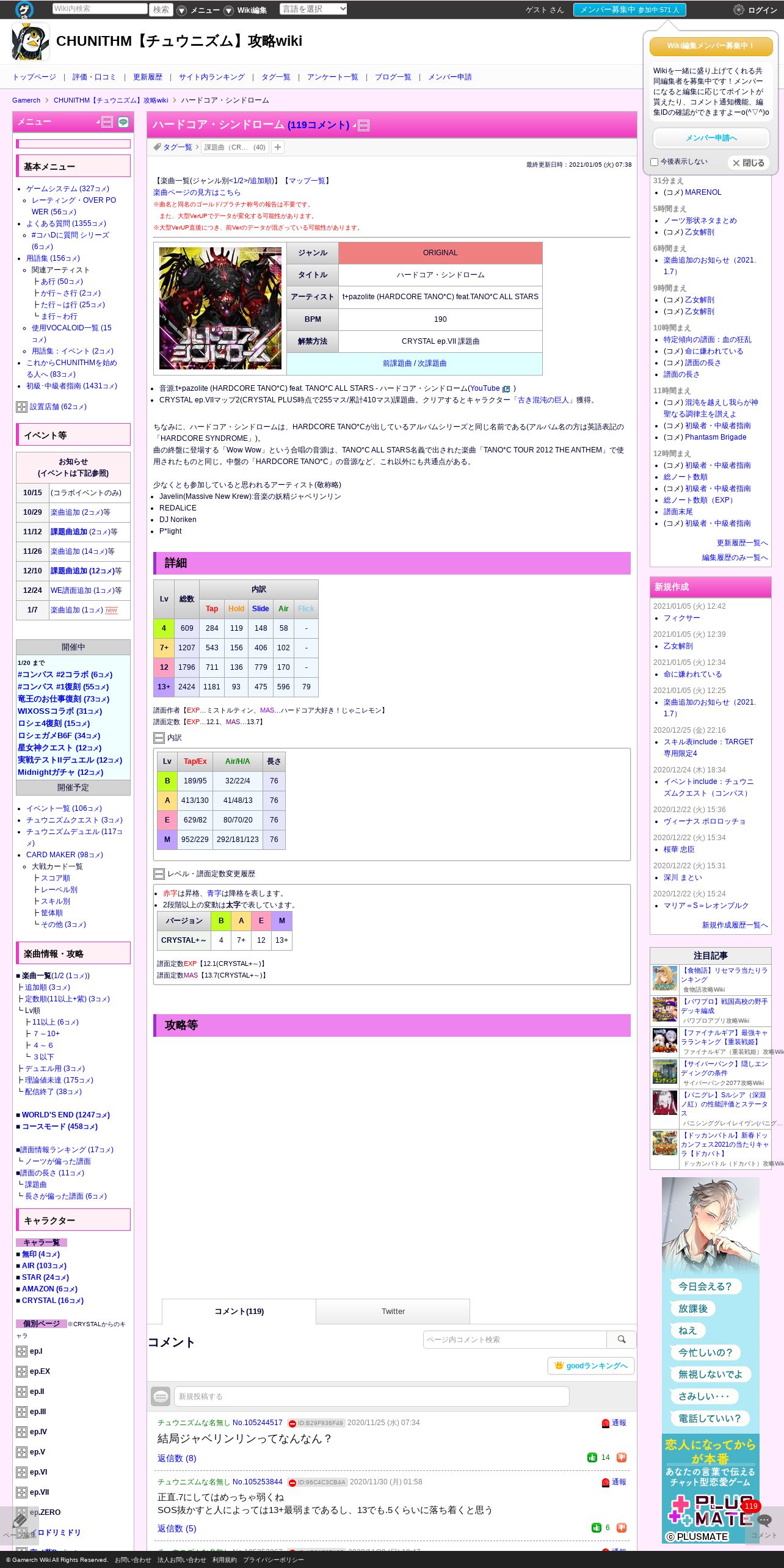The image size is (784, 1568).
Task: Expand the ep.VII character list
Action: click(x=21, y=1492)
